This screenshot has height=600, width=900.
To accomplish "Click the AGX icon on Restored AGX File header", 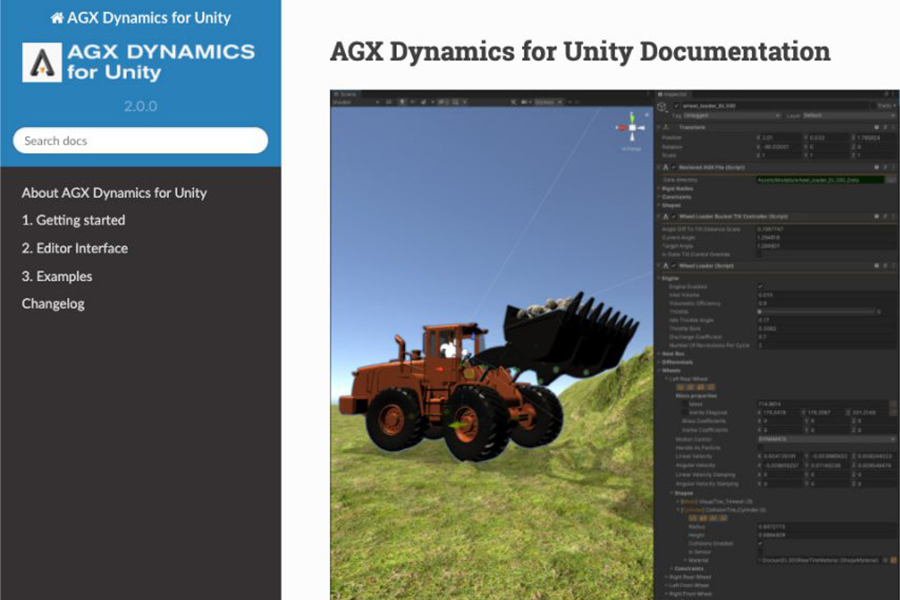I will [666, 167].
